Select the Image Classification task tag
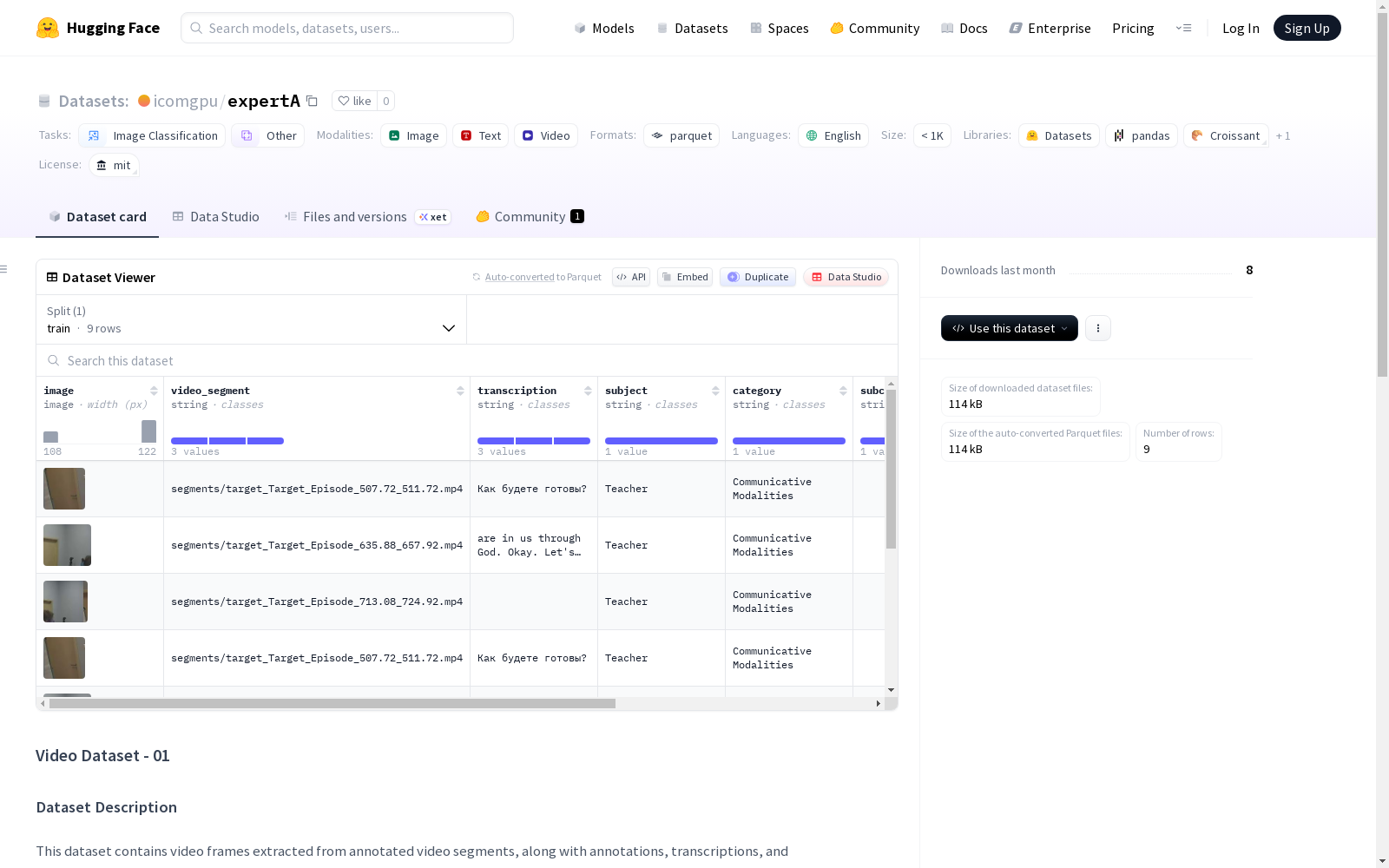 click(152, 135)
